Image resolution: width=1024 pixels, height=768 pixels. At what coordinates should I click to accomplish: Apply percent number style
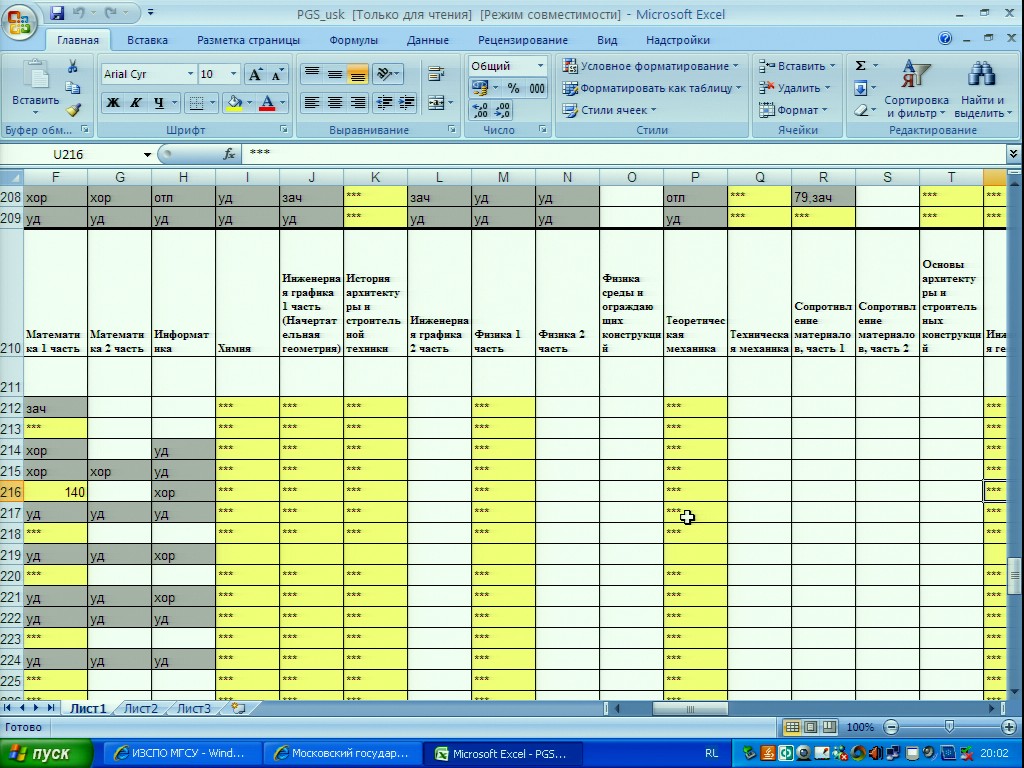513,88
